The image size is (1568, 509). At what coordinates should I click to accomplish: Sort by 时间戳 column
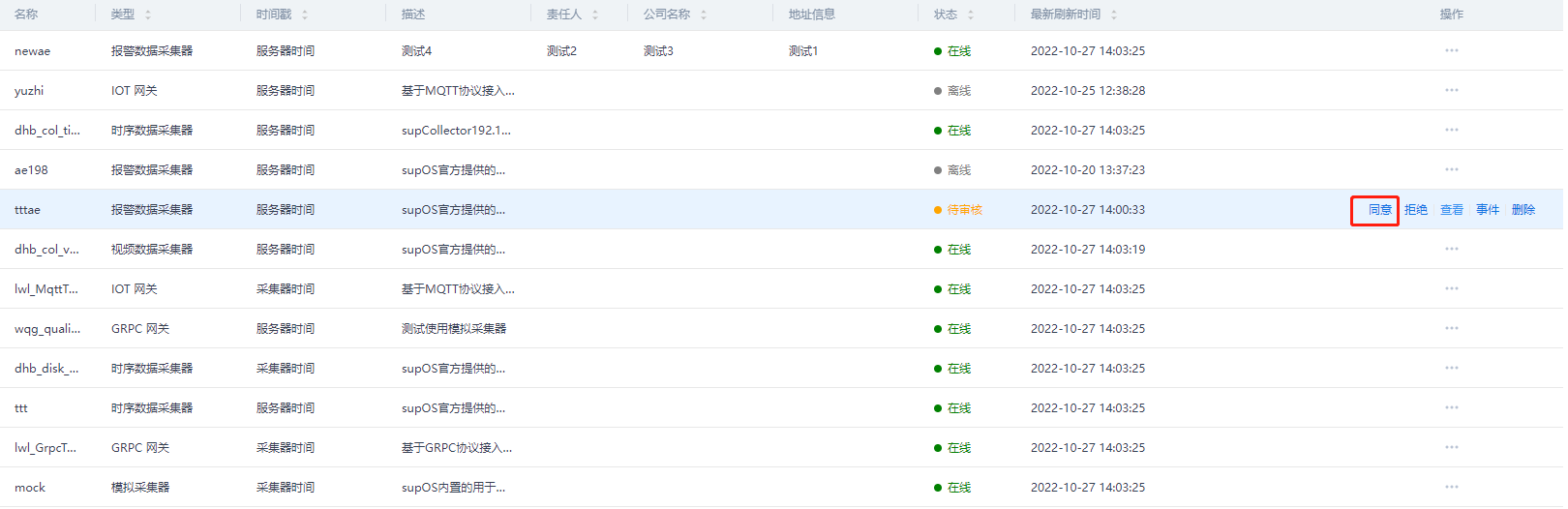pyautogui.click(x=305, y=15)
